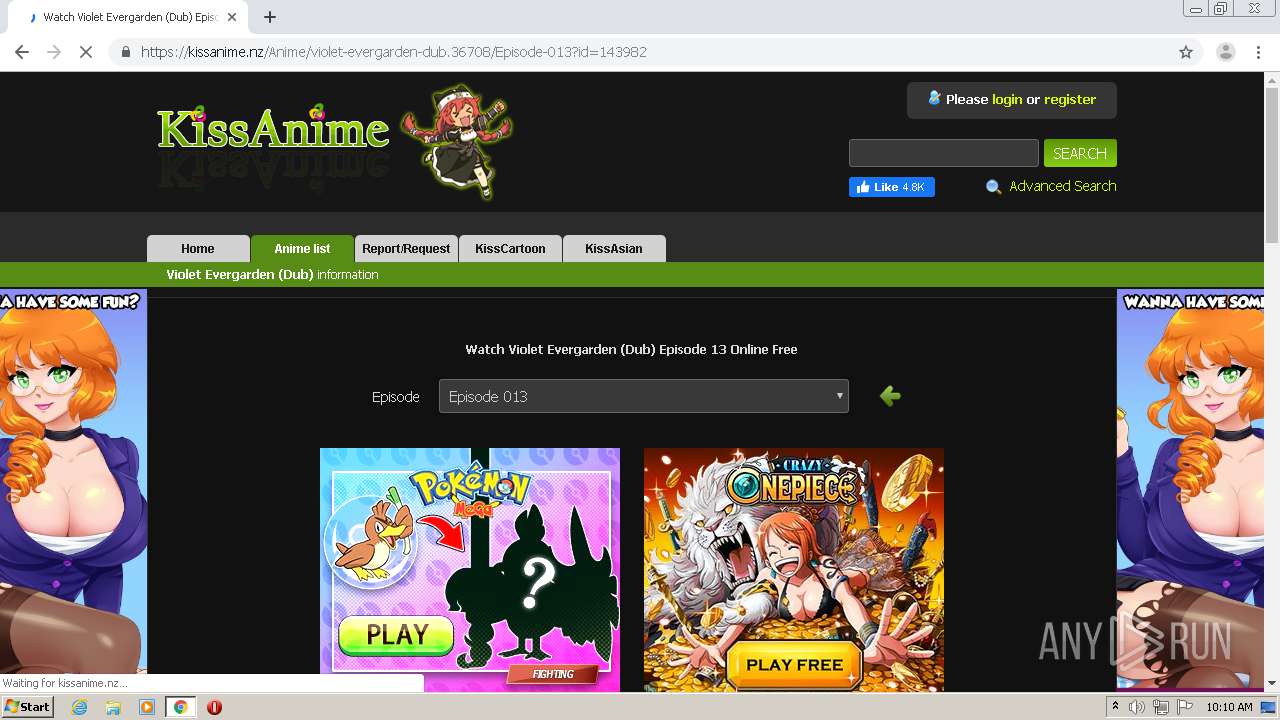Switch to the Chrome taskbar button

pos(180,707)
